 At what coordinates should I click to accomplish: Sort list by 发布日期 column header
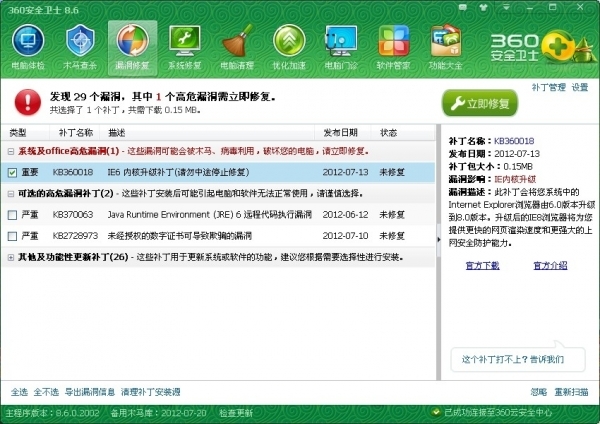pyautogui.click(x=339, y=132)
